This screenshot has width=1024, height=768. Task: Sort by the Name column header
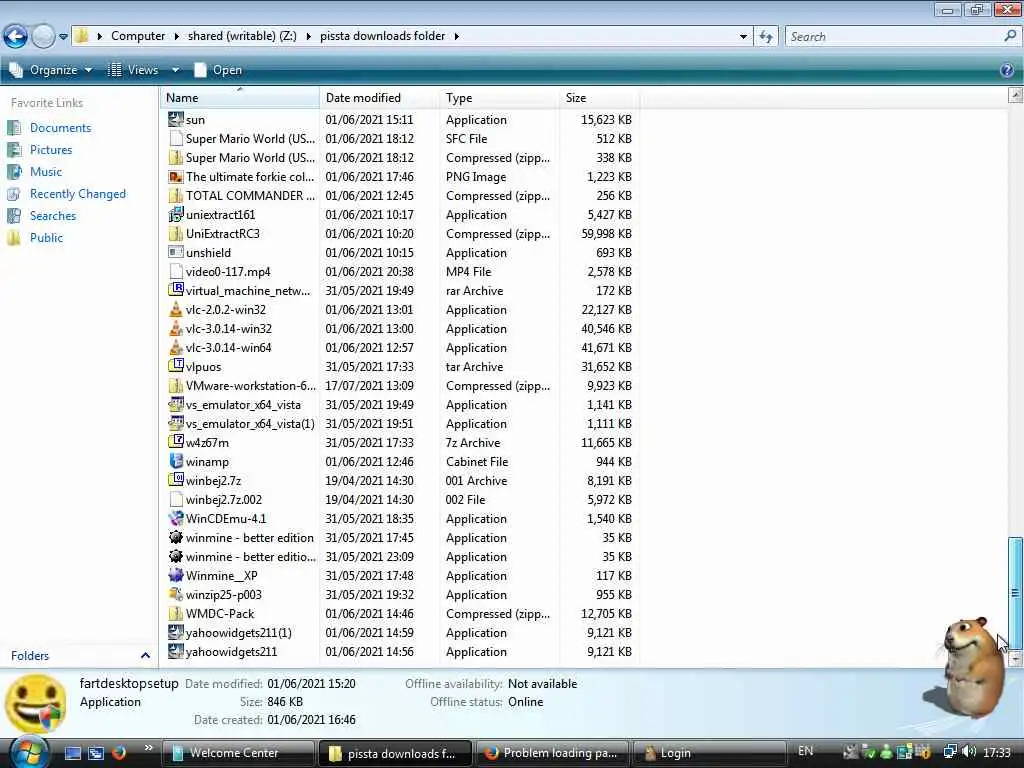click(x=239, y=98)
